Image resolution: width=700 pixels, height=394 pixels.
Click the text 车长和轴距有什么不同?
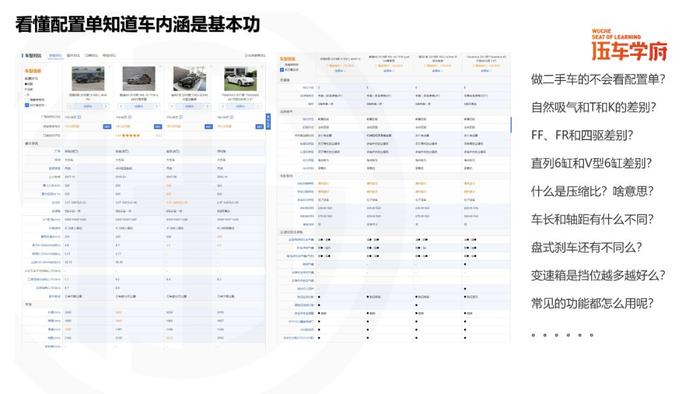[x=592, y=220]
